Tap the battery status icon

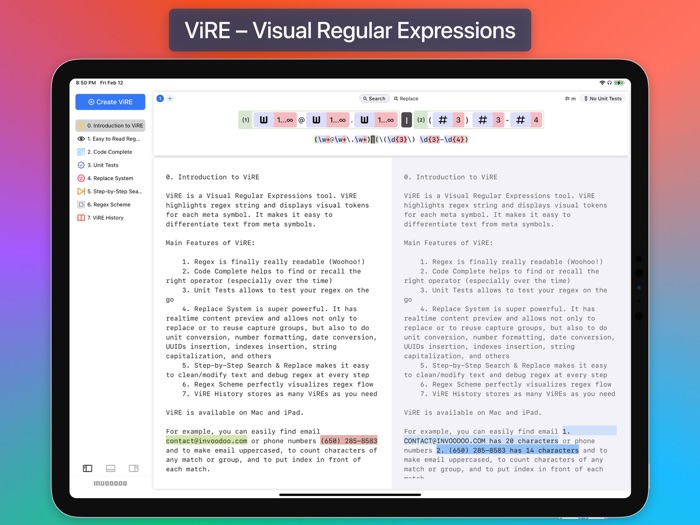(619, 83)
